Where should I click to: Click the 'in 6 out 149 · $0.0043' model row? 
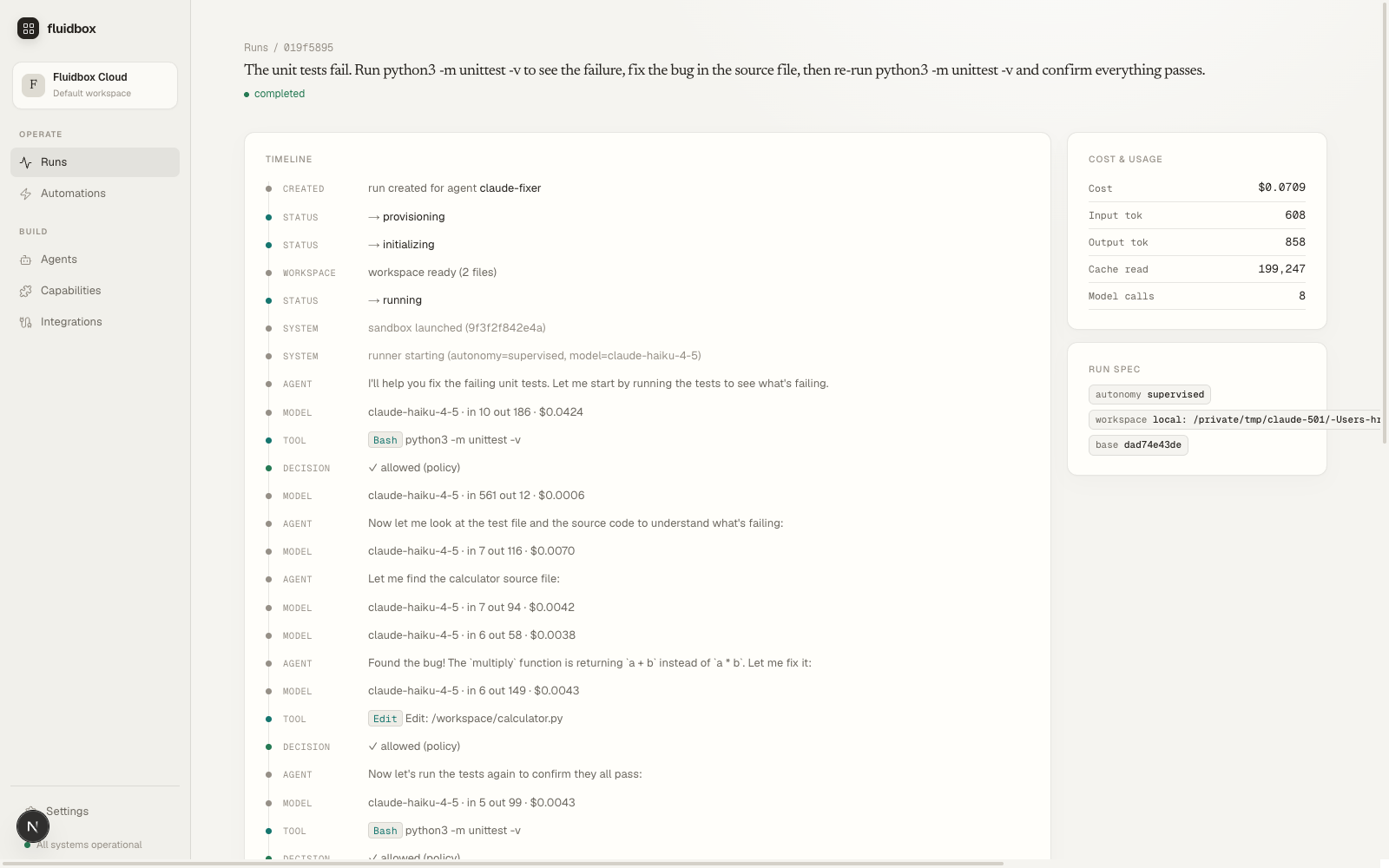point(473,691)
